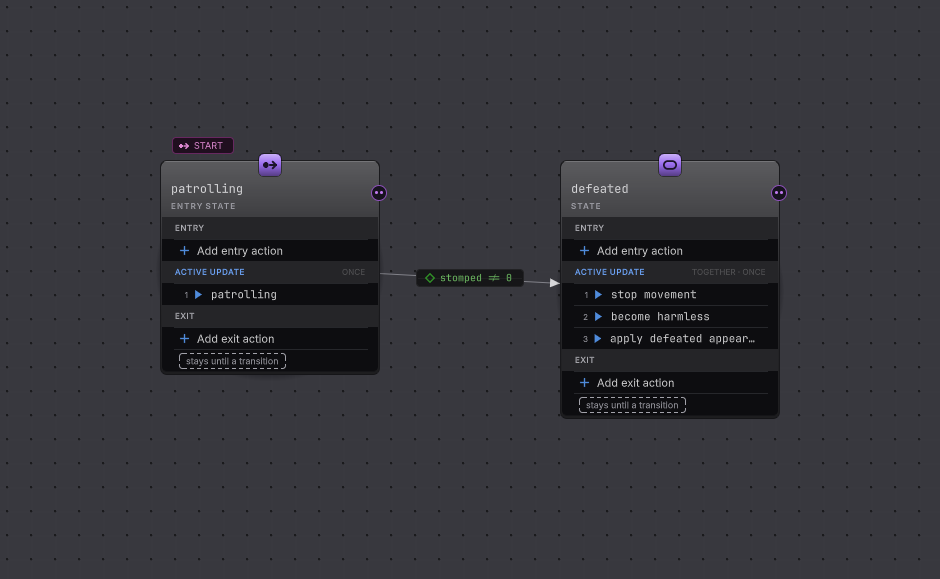
Task: Click the connector port on defeated node
Action: [779, 193]
